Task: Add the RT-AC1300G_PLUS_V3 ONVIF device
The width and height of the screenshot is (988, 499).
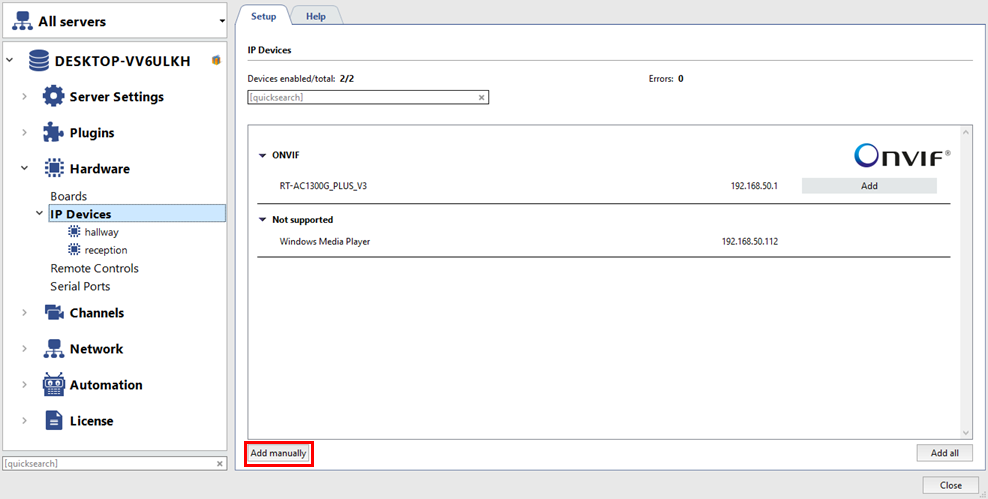Action: (x=868, y=186)
